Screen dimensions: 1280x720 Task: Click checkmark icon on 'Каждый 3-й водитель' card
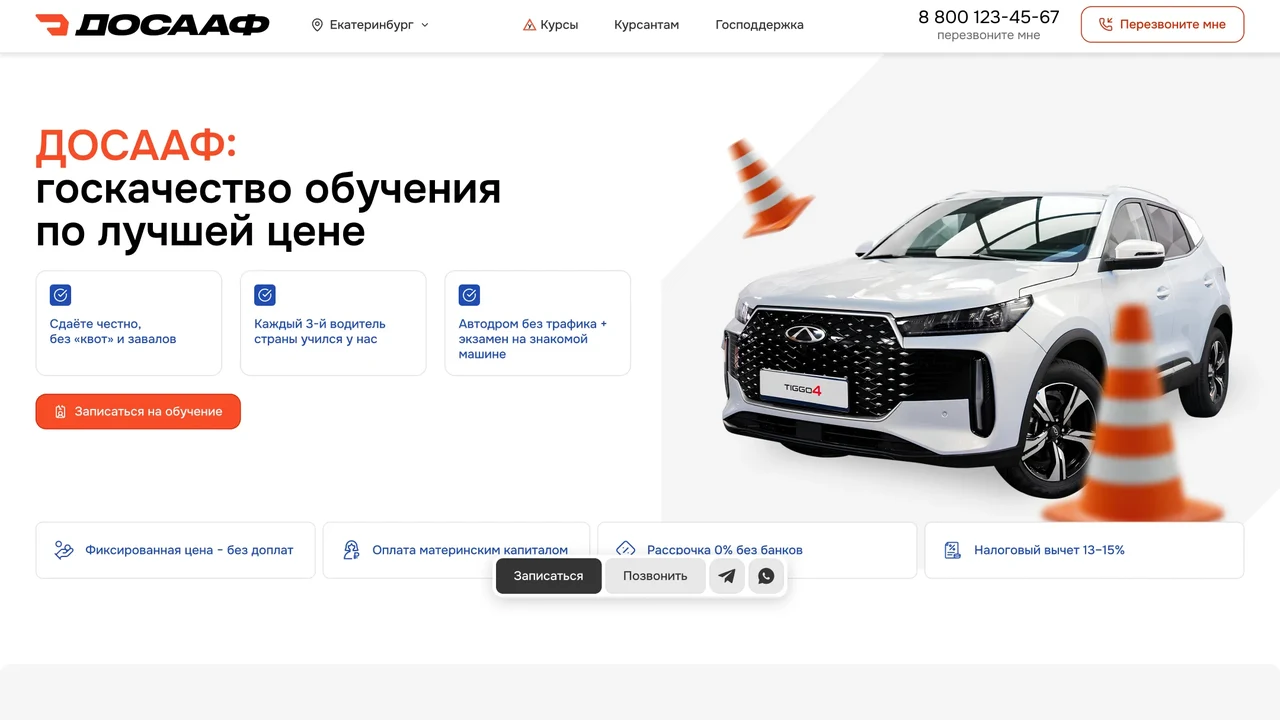[265, 295]
